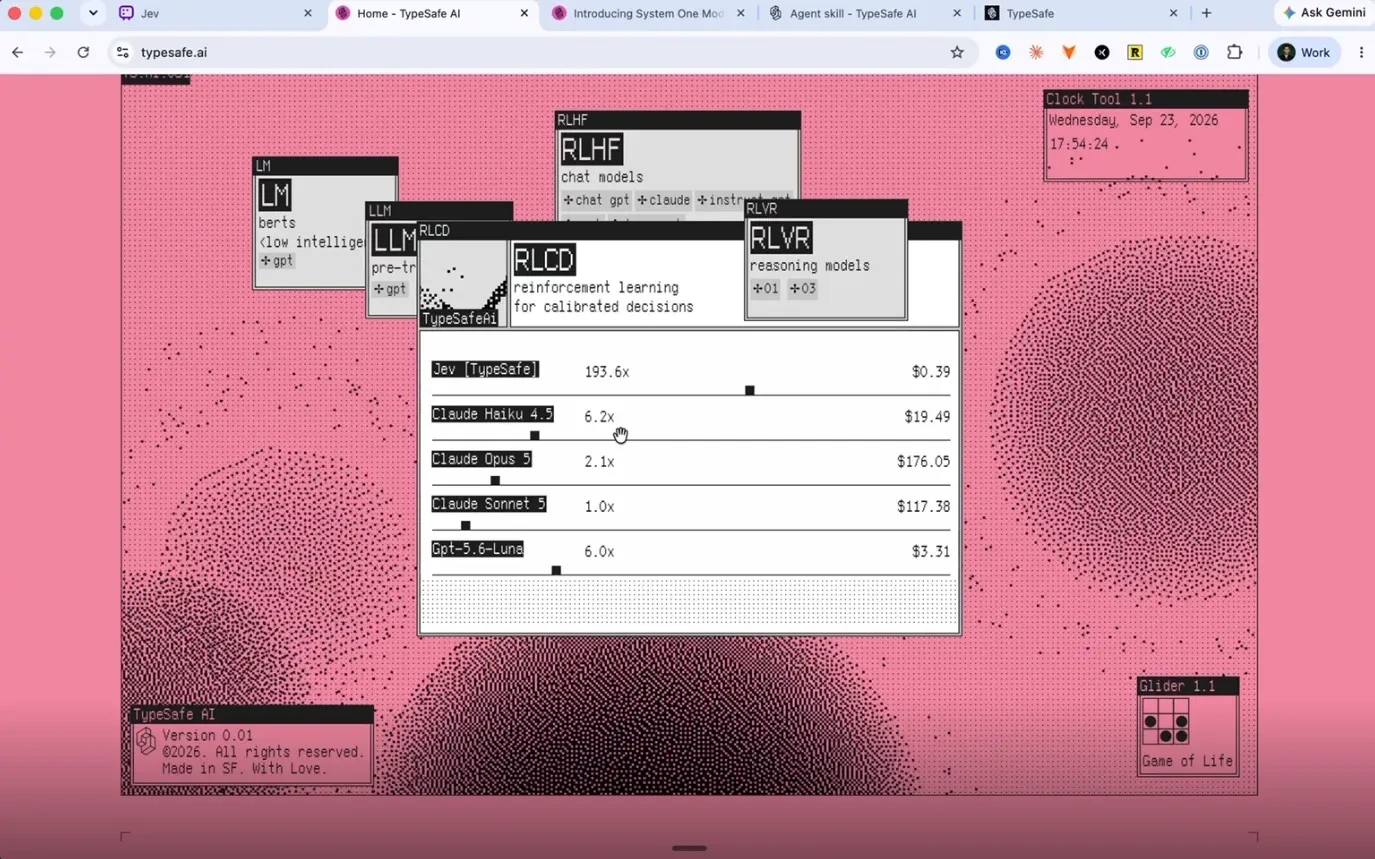This screenshot has height=859, width=1375.
Task: Open the Chrome extensions puzzle menu
Action: point(1235,53)
